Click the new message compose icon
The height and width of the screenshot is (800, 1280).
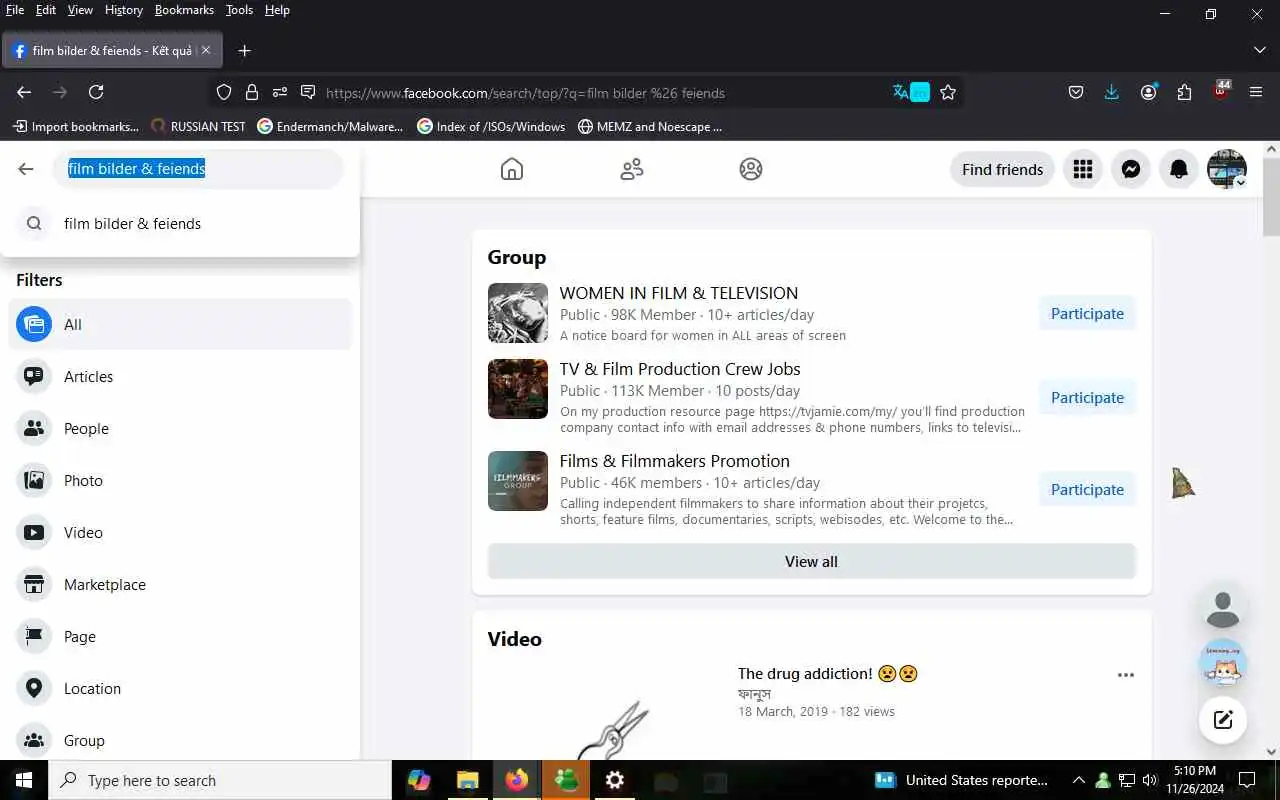1223,719
